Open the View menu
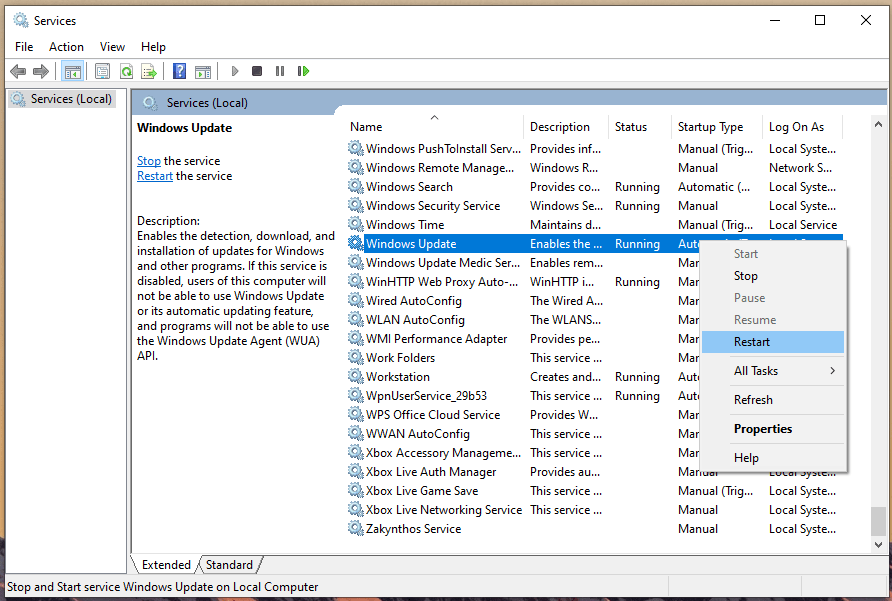This screenshot has width=892, height=601. (112, 47)
